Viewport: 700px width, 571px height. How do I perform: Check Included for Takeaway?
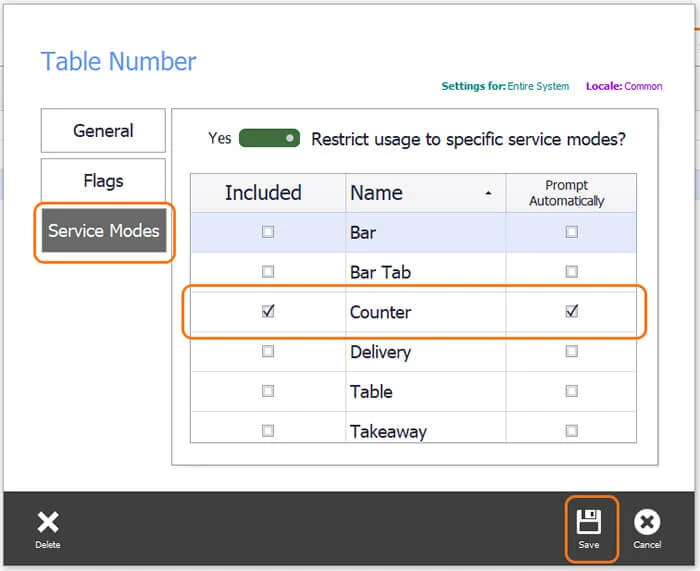268,431
